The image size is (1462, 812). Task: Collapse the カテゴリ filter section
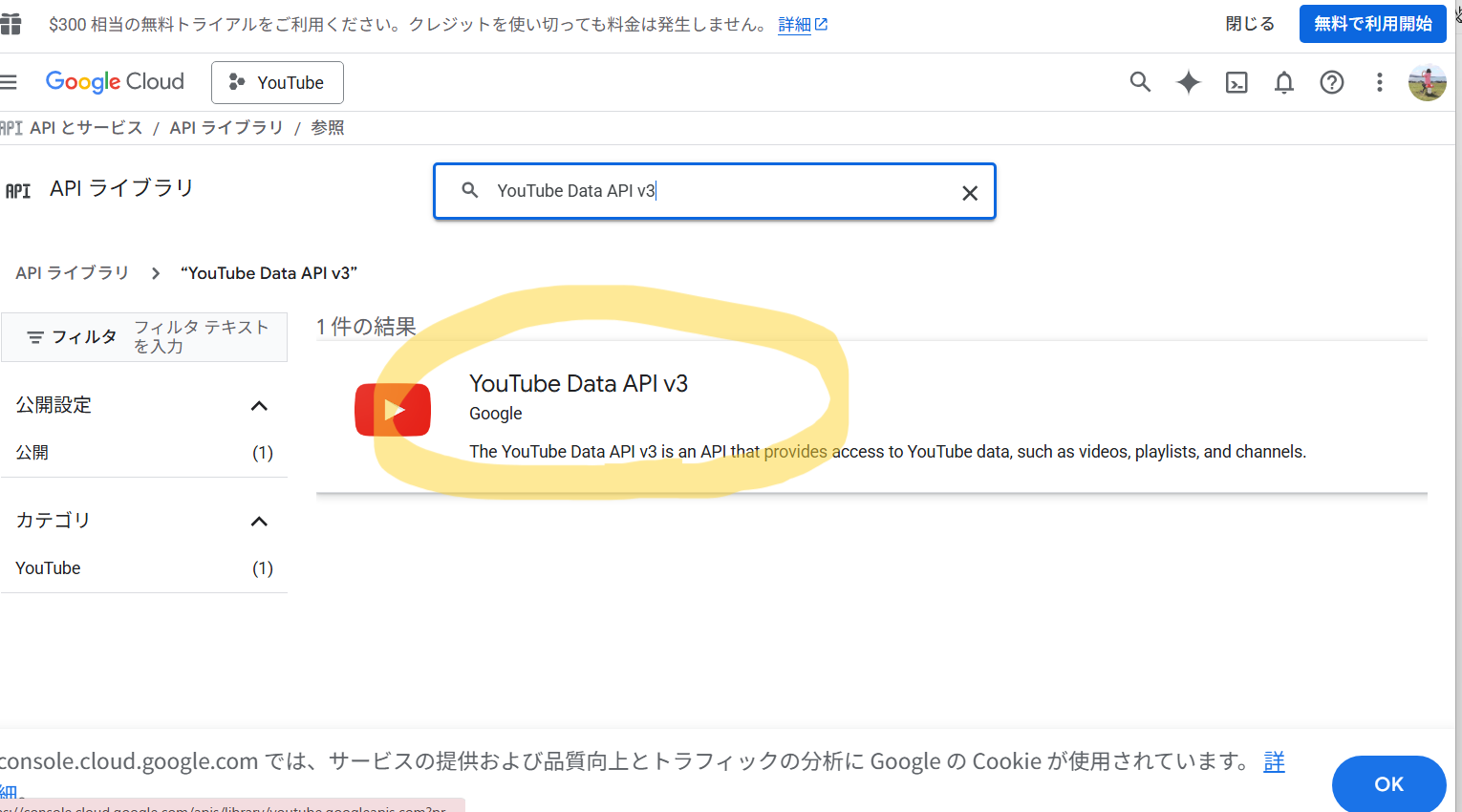point(259,522)
